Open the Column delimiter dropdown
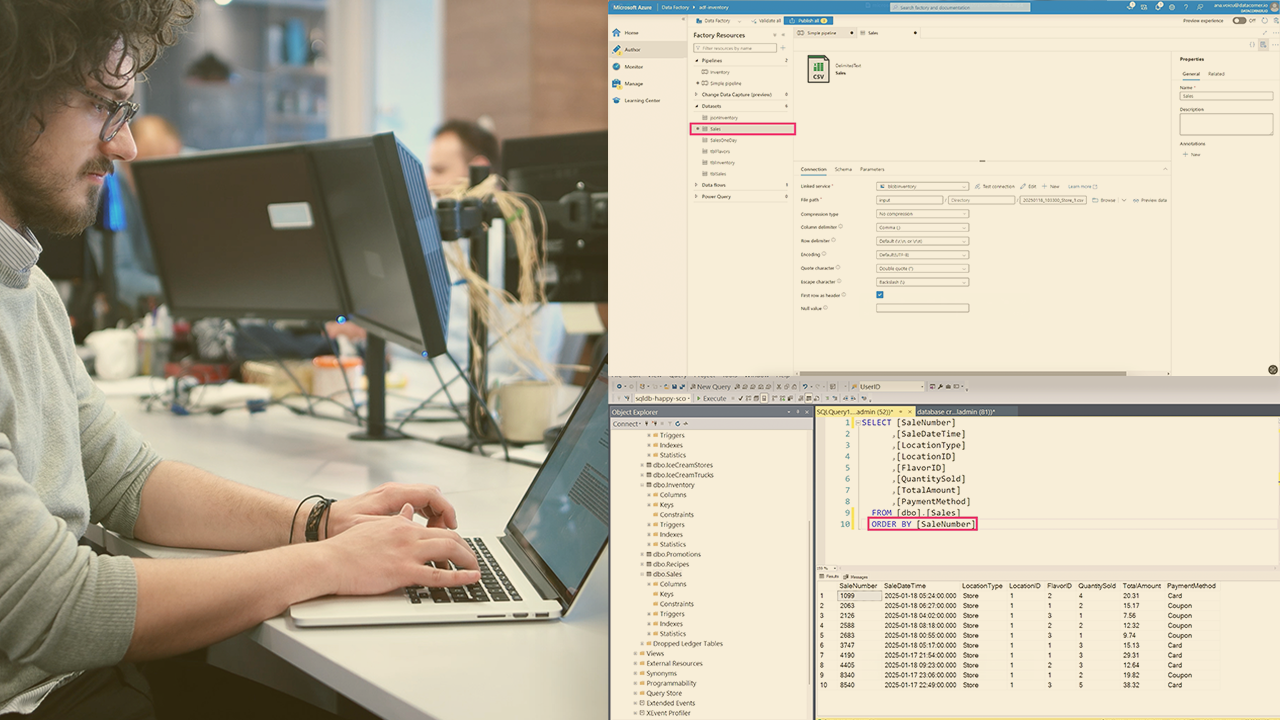The image size is (1280, 720). pyautogui.click(x=922, y=227)
